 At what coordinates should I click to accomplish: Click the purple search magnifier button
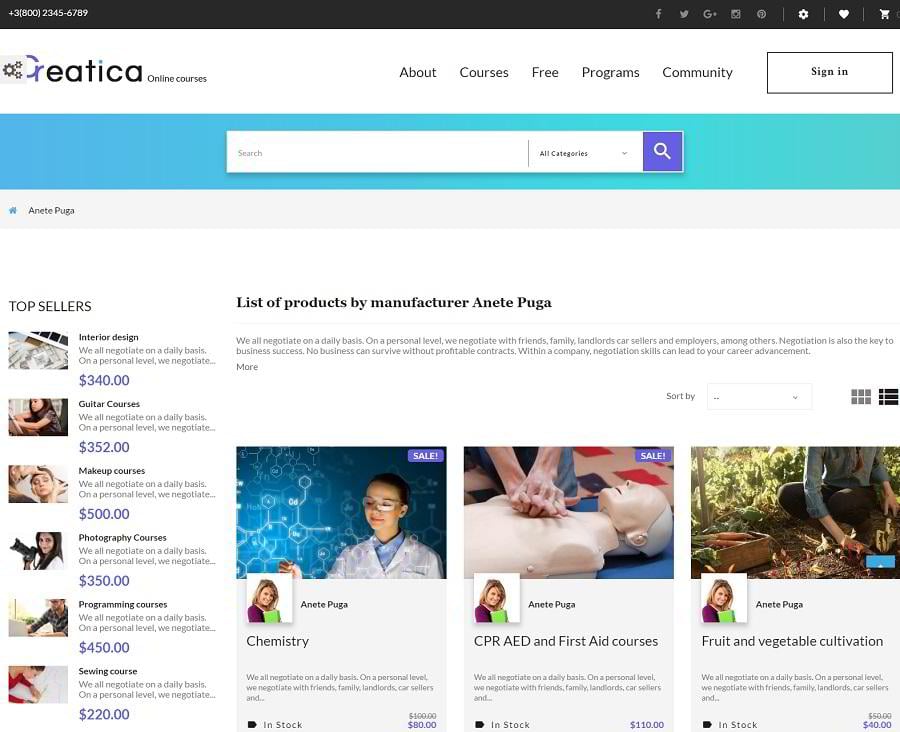pos(662,152)
